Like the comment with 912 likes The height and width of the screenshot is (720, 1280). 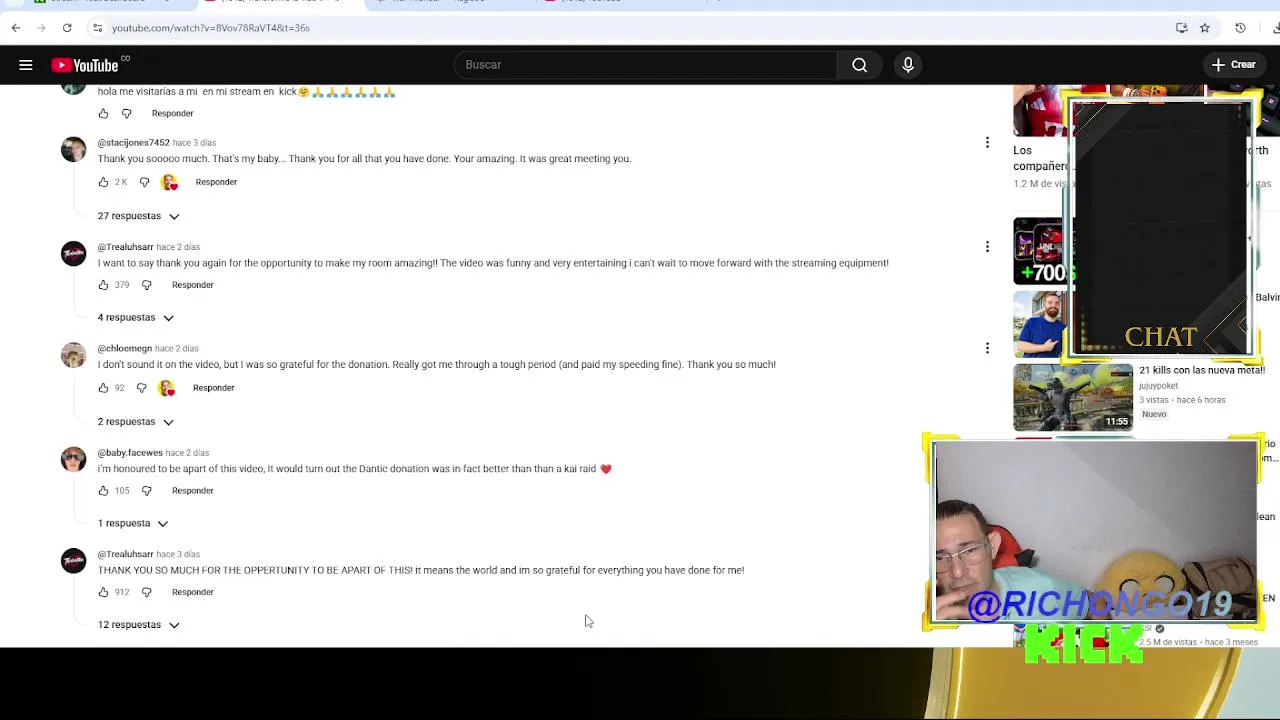(x=103, y=592)
